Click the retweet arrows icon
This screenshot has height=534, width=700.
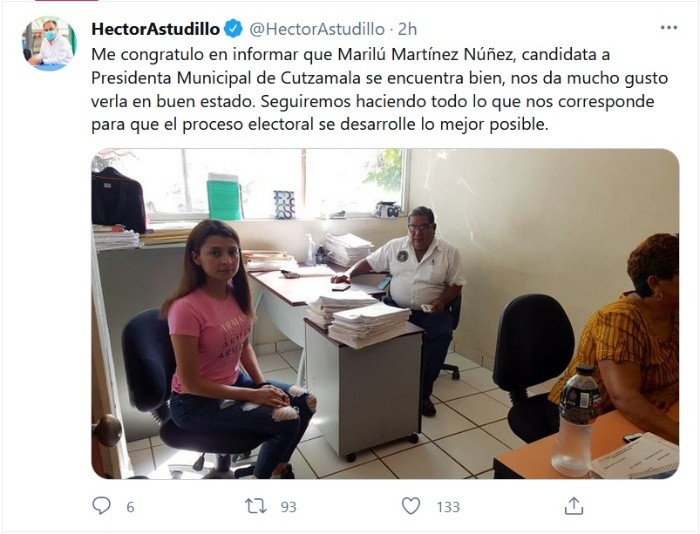tap(256, 506)
